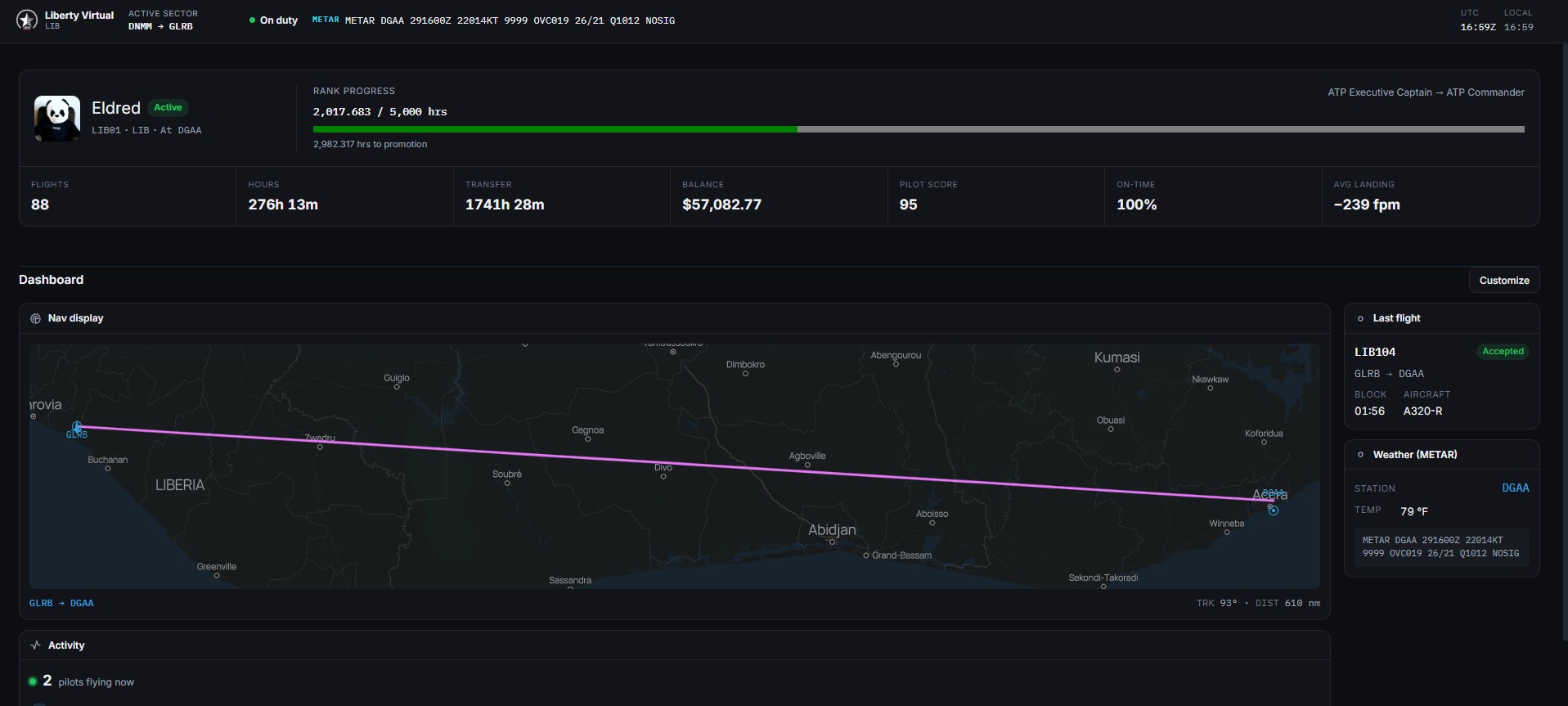
Task: Click the Avg Landing value −239 fpm
Action: 1367,205
